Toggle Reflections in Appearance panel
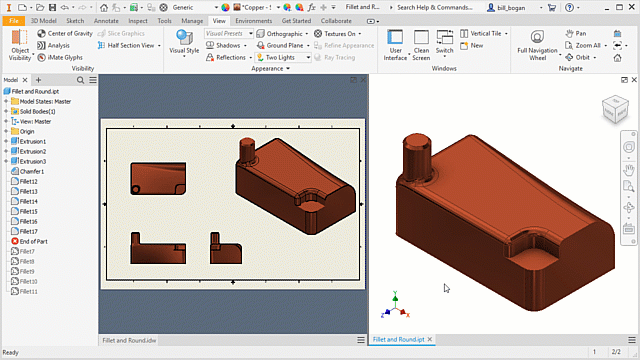 click(x=226, y=58)
